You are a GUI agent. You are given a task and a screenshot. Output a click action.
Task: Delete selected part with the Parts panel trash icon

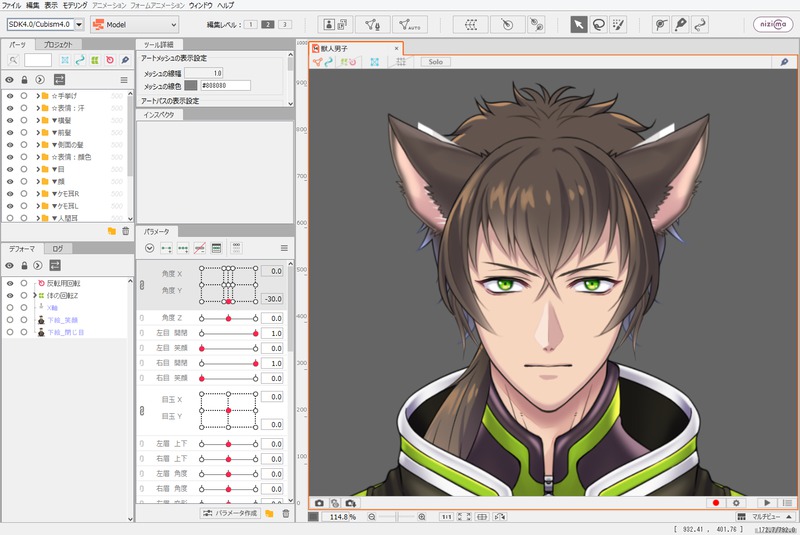[126, 231]
